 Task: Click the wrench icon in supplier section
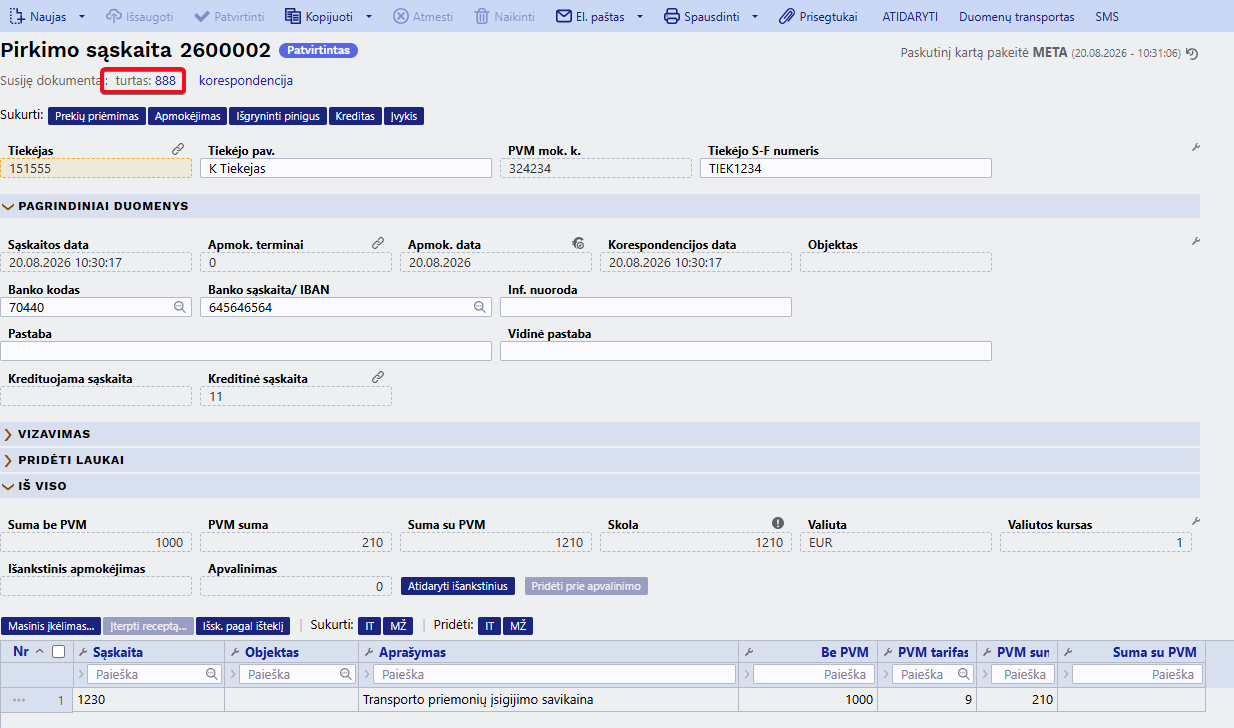tap(1195, 147)
